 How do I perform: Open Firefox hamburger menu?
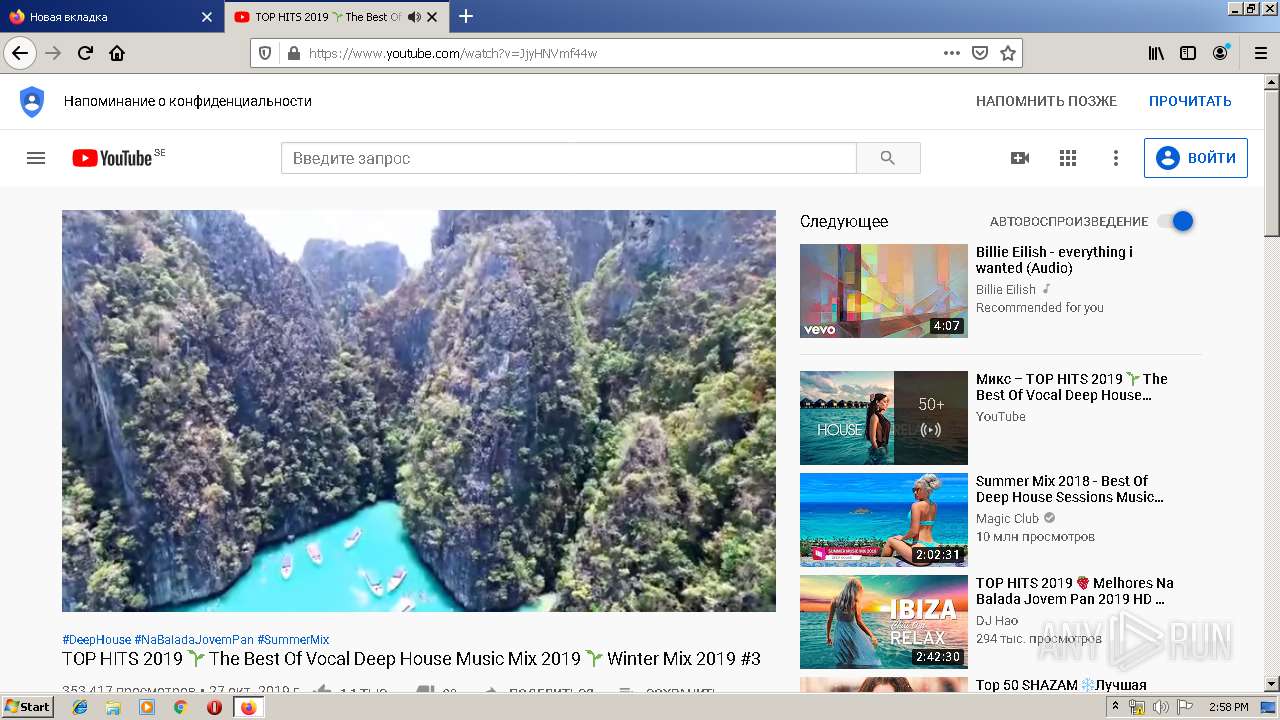(1260, 53)
